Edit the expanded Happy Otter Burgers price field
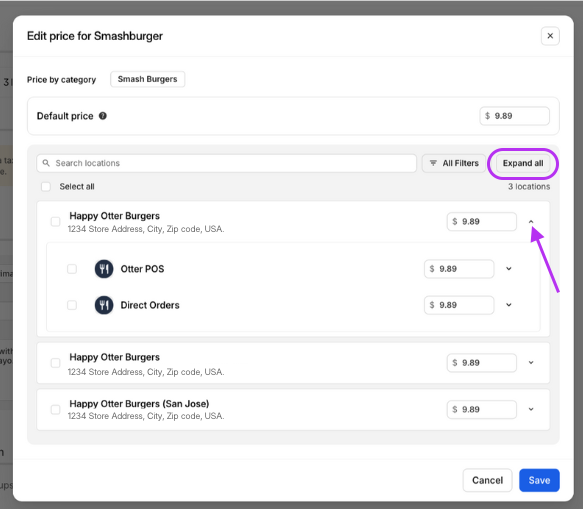This screenshot has height=509, width=583. [x=481, y=222]
